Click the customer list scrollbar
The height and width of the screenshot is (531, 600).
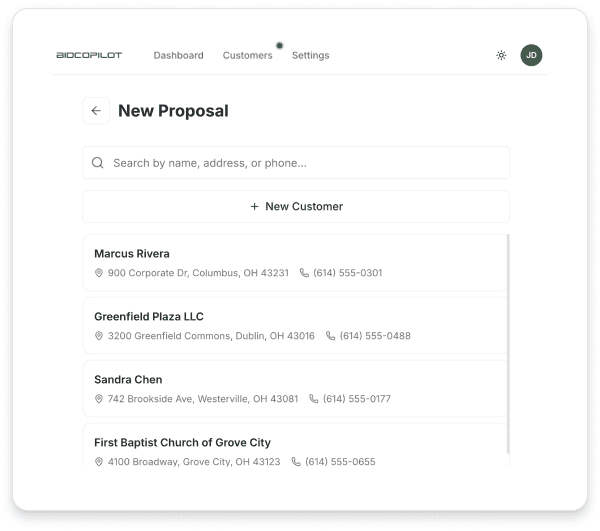(x=508, y=344)
